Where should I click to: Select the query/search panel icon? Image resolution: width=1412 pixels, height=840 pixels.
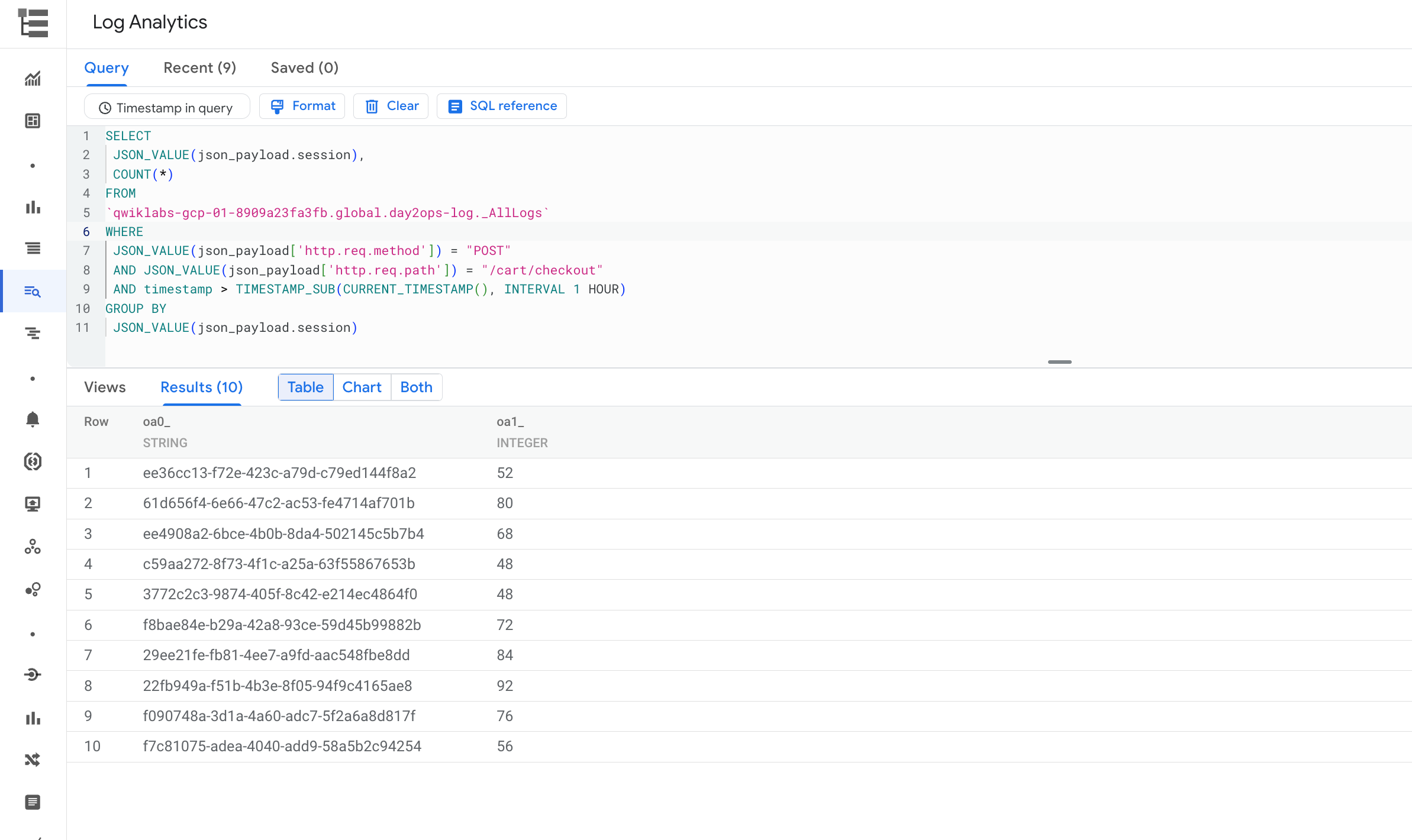pos(33,291)
